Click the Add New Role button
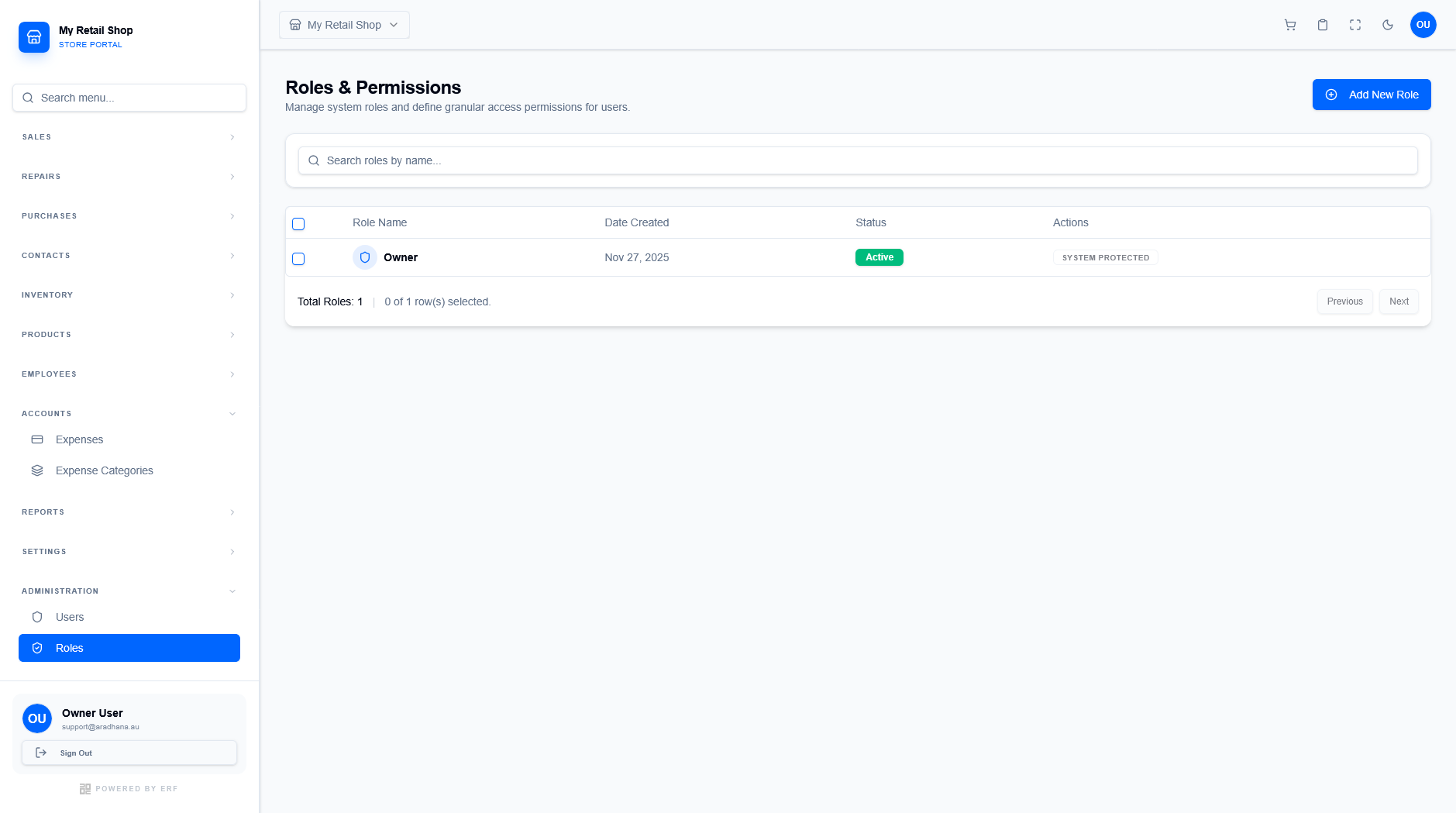Viewport: 1456px width, 813px height. click(x=1371, y=94)
